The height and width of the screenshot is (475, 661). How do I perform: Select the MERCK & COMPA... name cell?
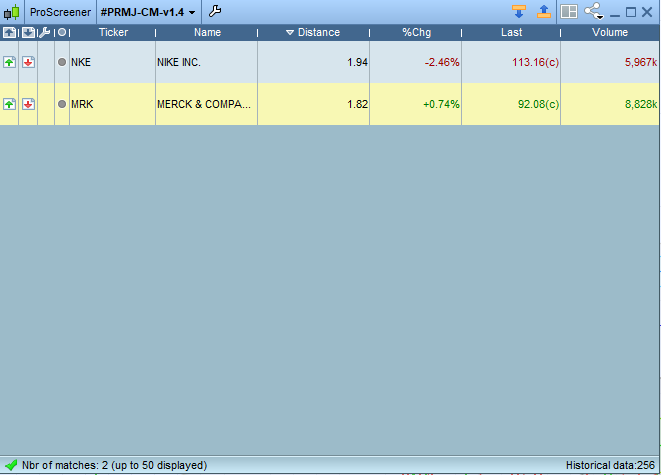click(207, 104)
